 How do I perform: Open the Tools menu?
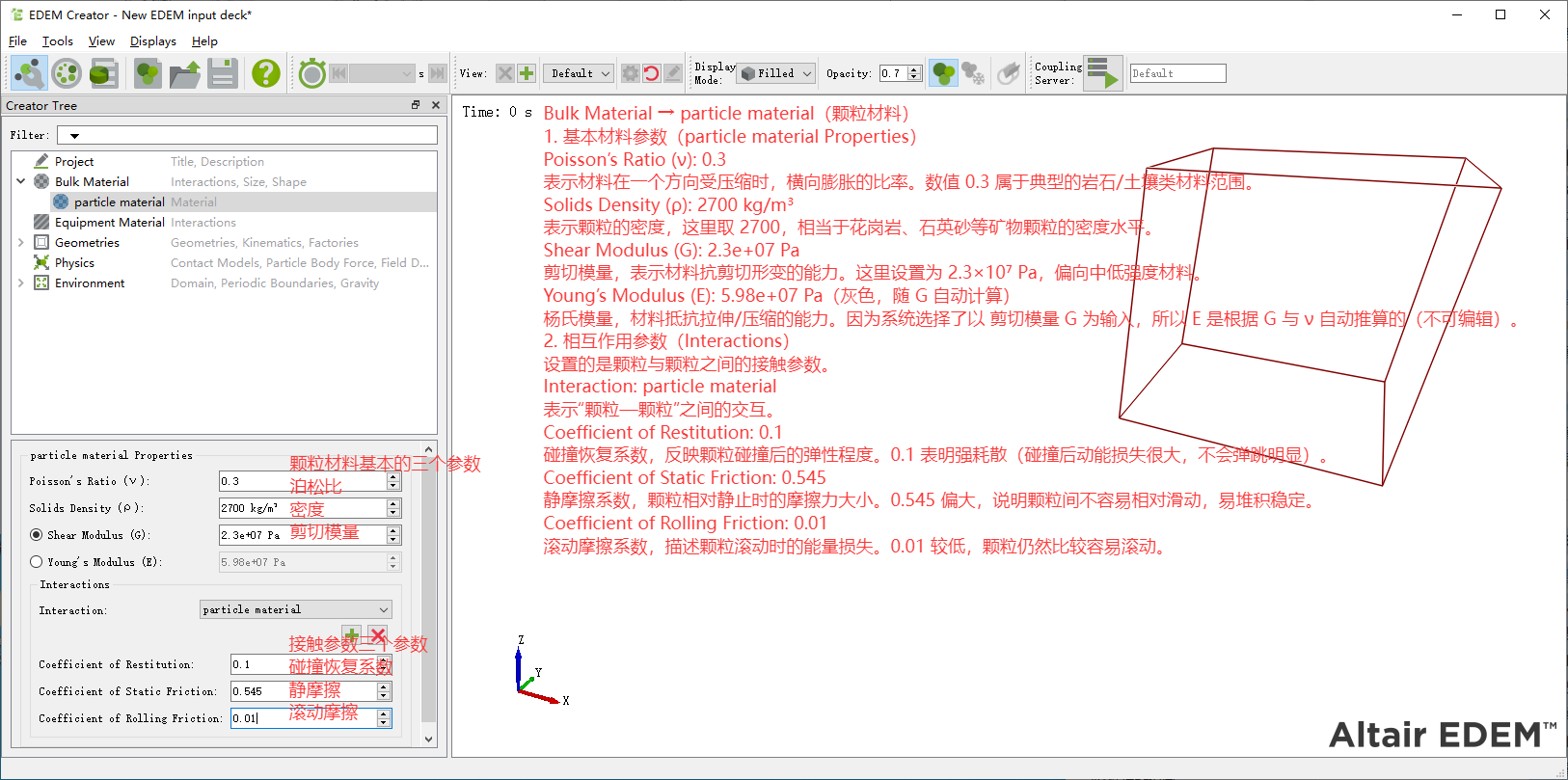click(x=57, y=41)
